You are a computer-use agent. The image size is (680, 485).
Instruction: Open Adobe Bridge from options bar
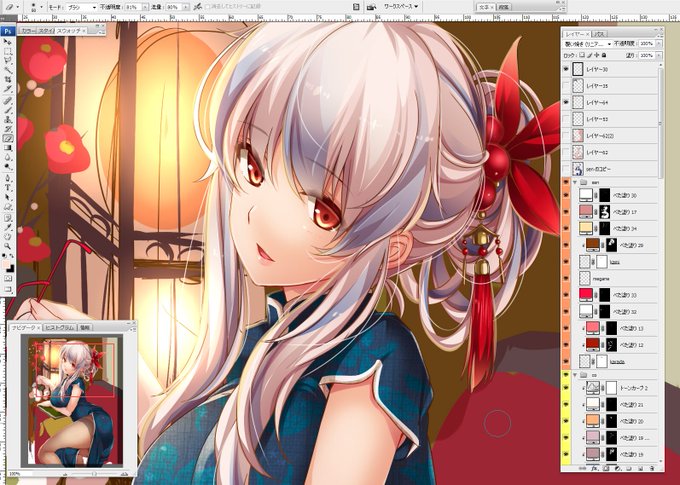tap(372, 7)
